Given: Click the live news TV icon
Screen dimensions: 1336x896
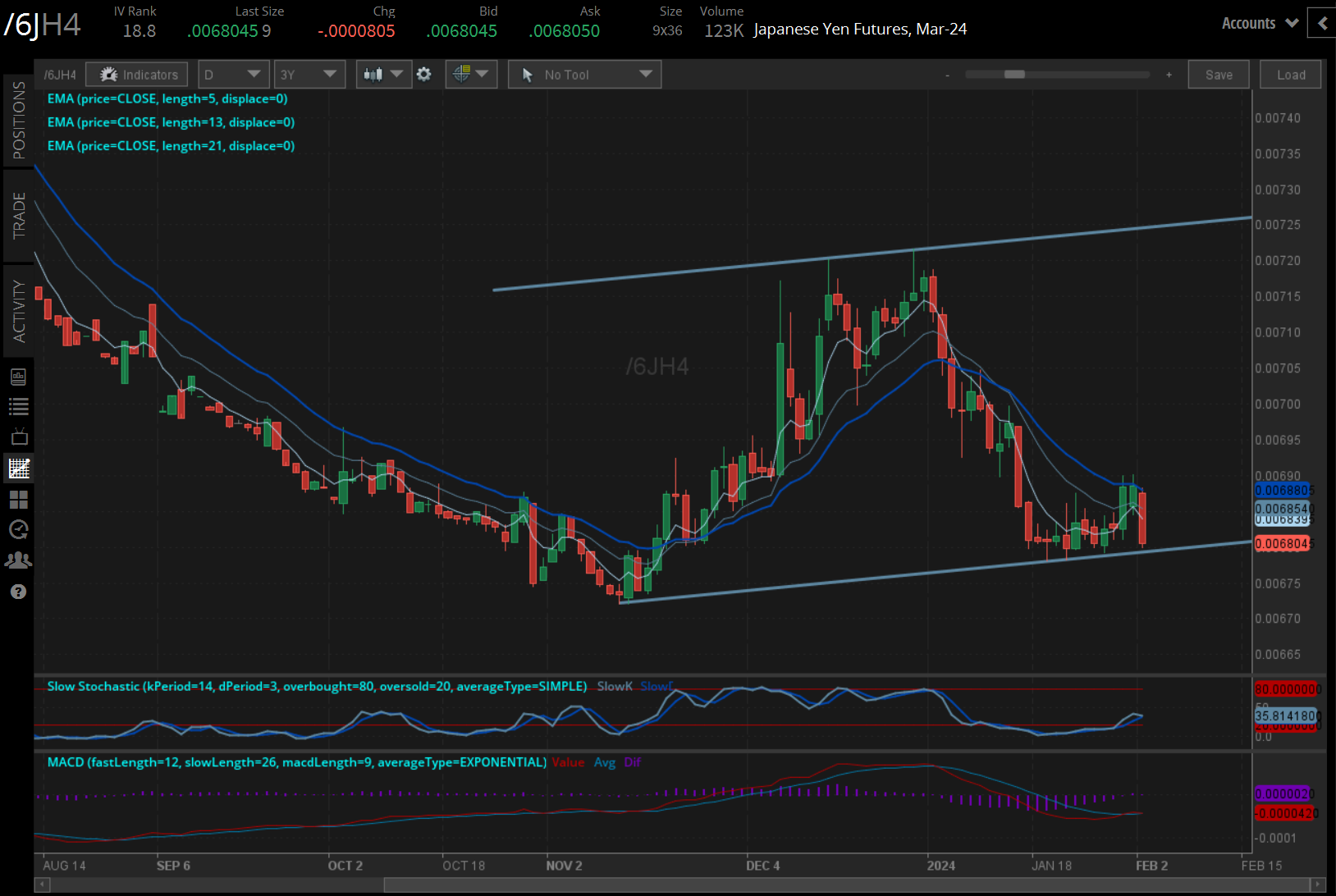Looking at the screenshot, I should coord(18,437).
